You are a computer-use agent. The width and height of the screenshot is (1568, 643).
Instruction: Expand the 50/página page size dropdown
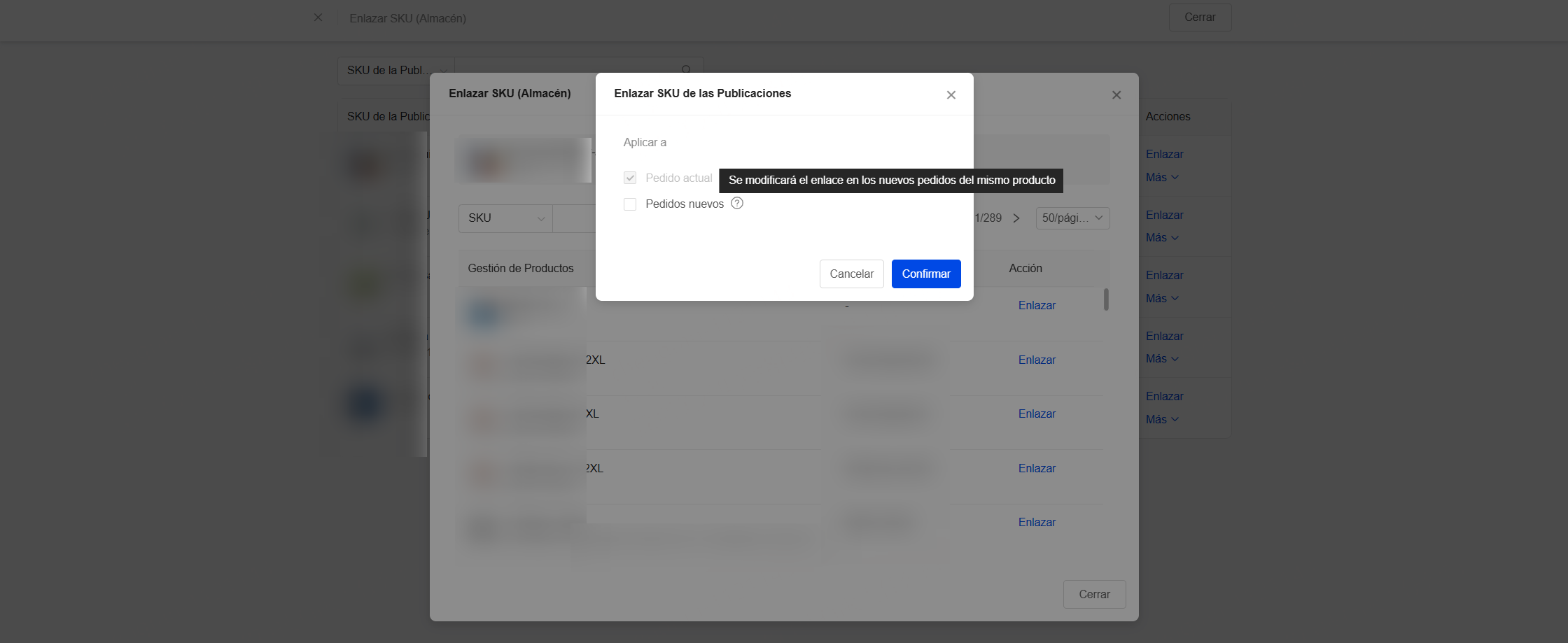point(1072,218)
